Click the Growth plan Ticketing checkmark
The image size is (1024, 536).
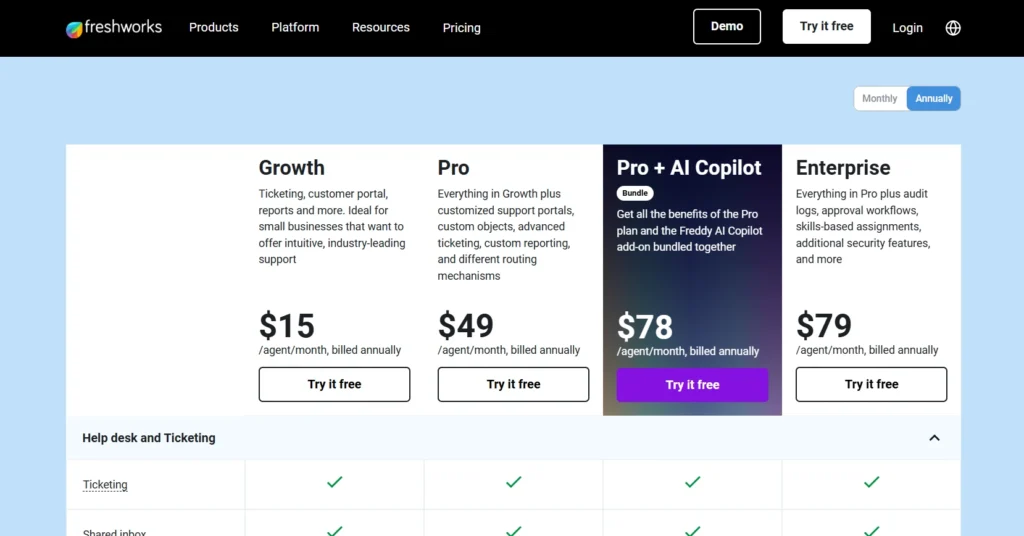coord(335,482)
